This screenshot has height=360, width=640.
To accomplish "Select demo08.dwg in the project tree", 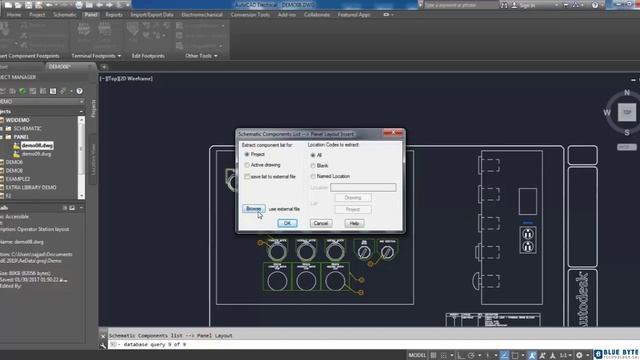I will click(37, 145).
